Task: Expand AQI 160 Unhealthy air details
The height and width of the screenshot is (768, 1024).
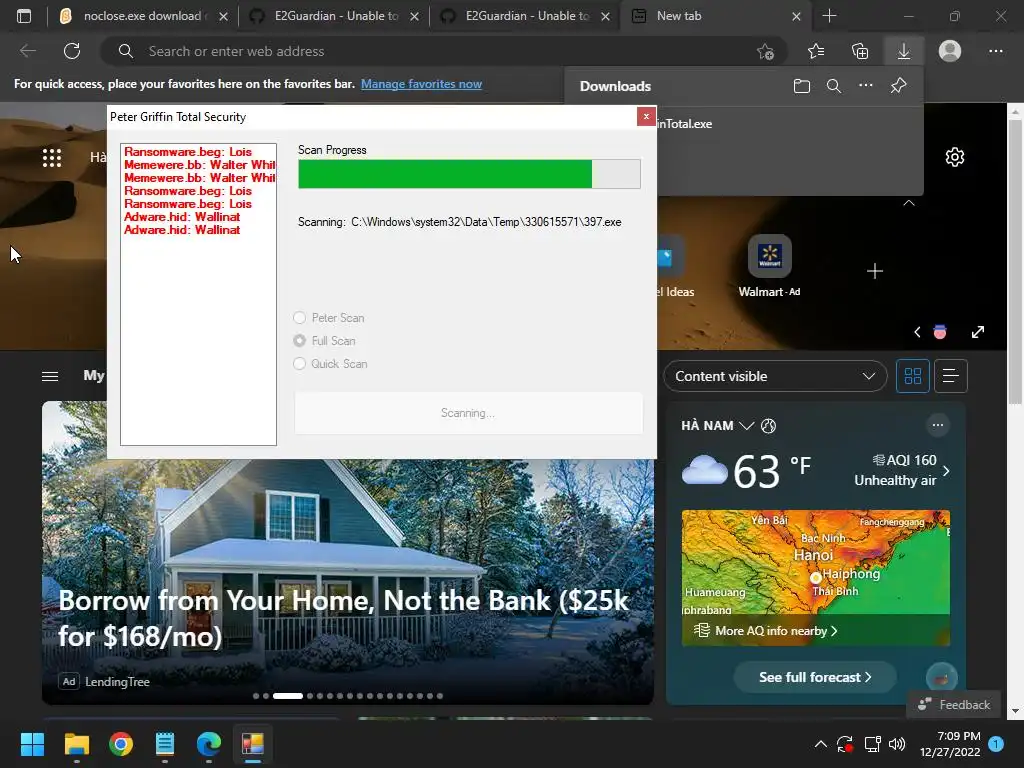Action: (903, 470)
